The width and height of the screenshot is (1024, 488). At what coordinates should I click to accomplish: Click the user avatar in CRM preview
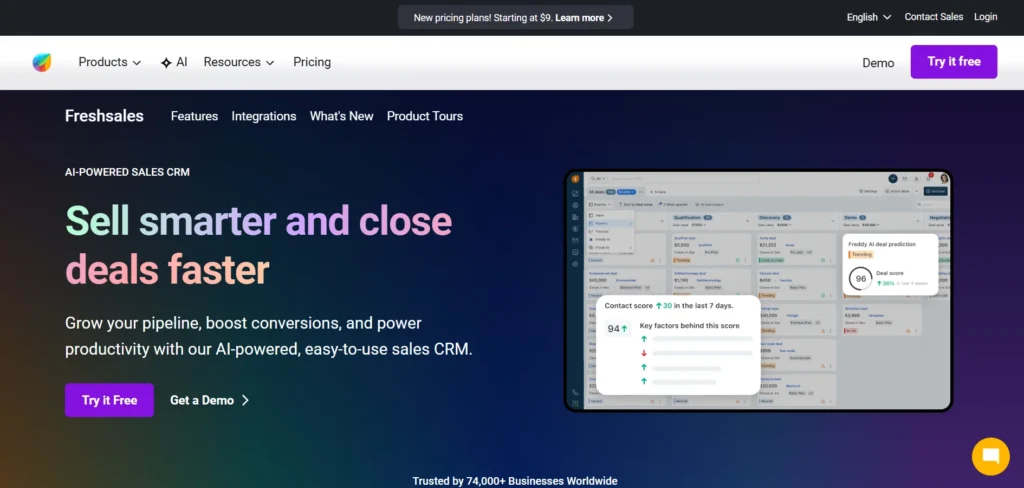point(944,178)
